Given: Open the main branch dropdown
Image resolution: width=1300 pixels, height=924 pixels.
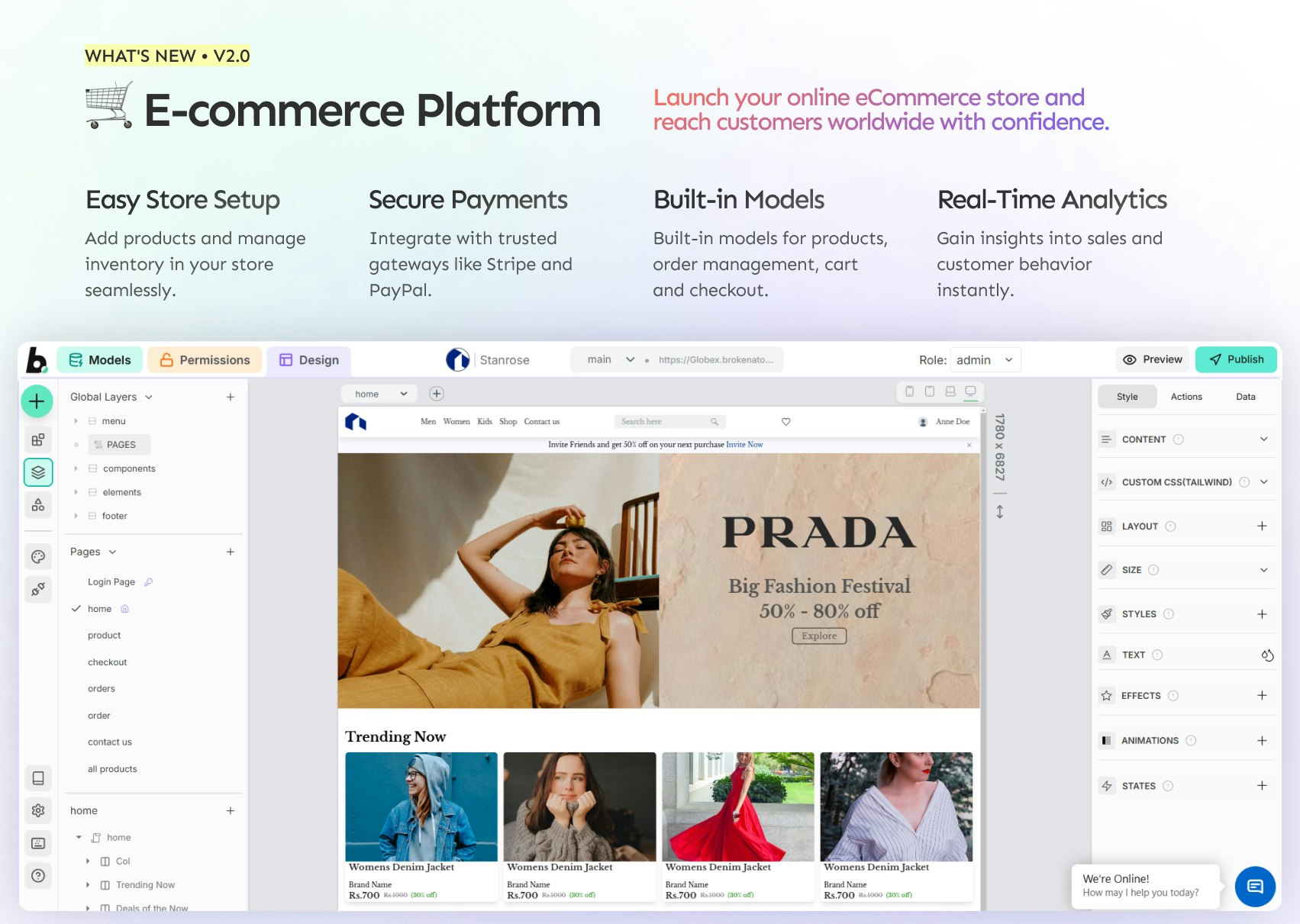Looking at the screenshot, I should pyautogui.click(x=611, y=359).
